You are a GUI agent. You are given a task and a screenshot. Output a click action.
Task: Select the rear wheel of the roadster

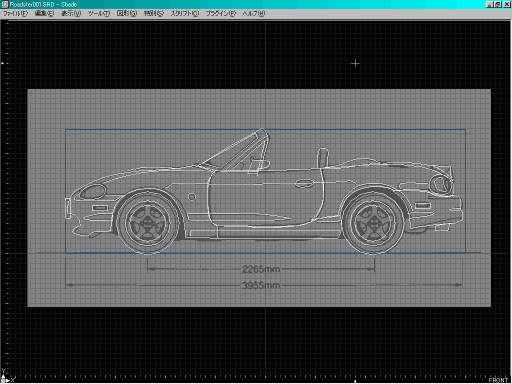point(374,223)
